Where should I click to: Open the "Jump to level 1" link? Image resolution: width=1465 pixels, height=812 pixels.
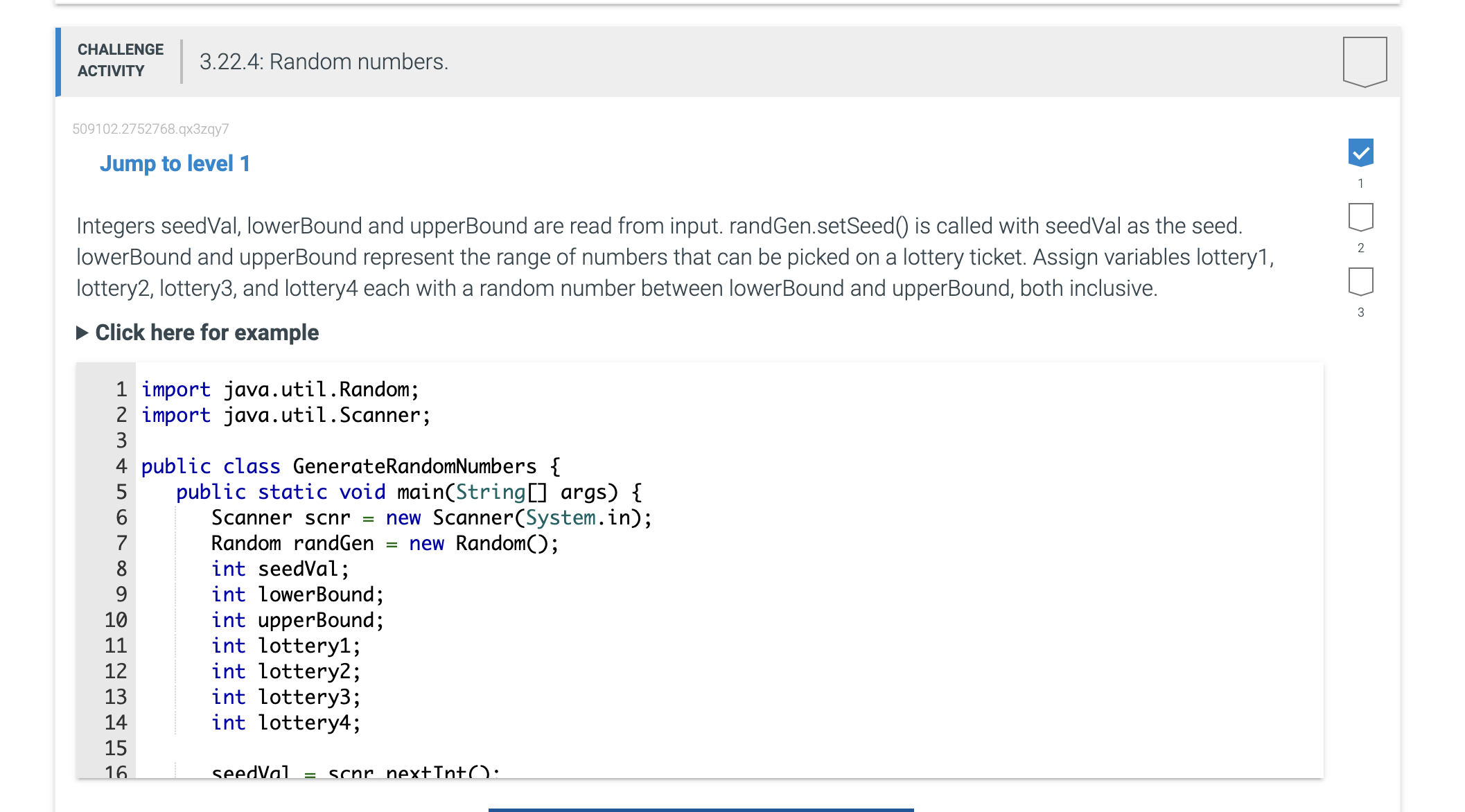click(175, 163)
